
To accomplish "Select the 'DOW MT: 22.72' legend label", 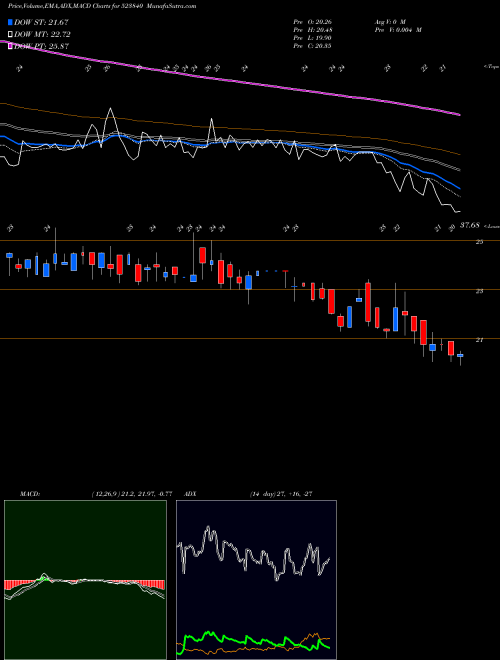I will (x=42, y=35).
